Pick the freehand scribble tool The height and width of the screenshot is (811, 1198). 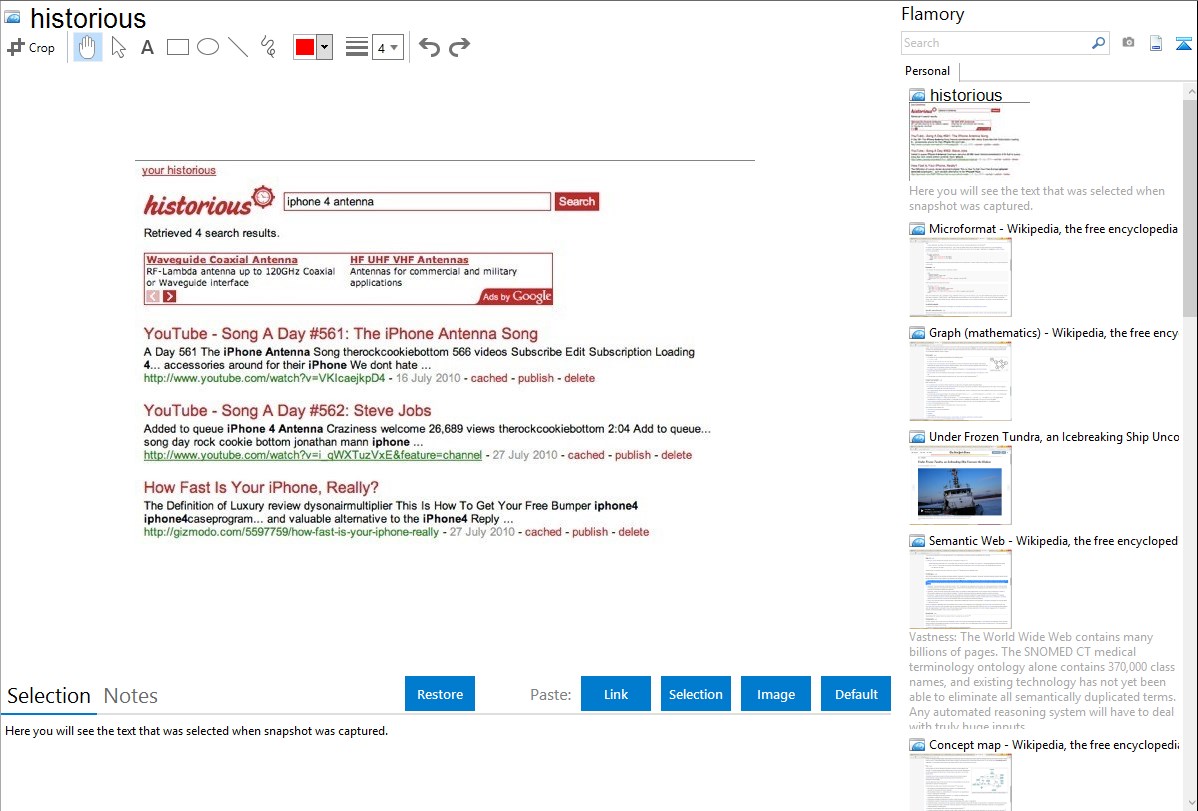click(x=268, y=47)
